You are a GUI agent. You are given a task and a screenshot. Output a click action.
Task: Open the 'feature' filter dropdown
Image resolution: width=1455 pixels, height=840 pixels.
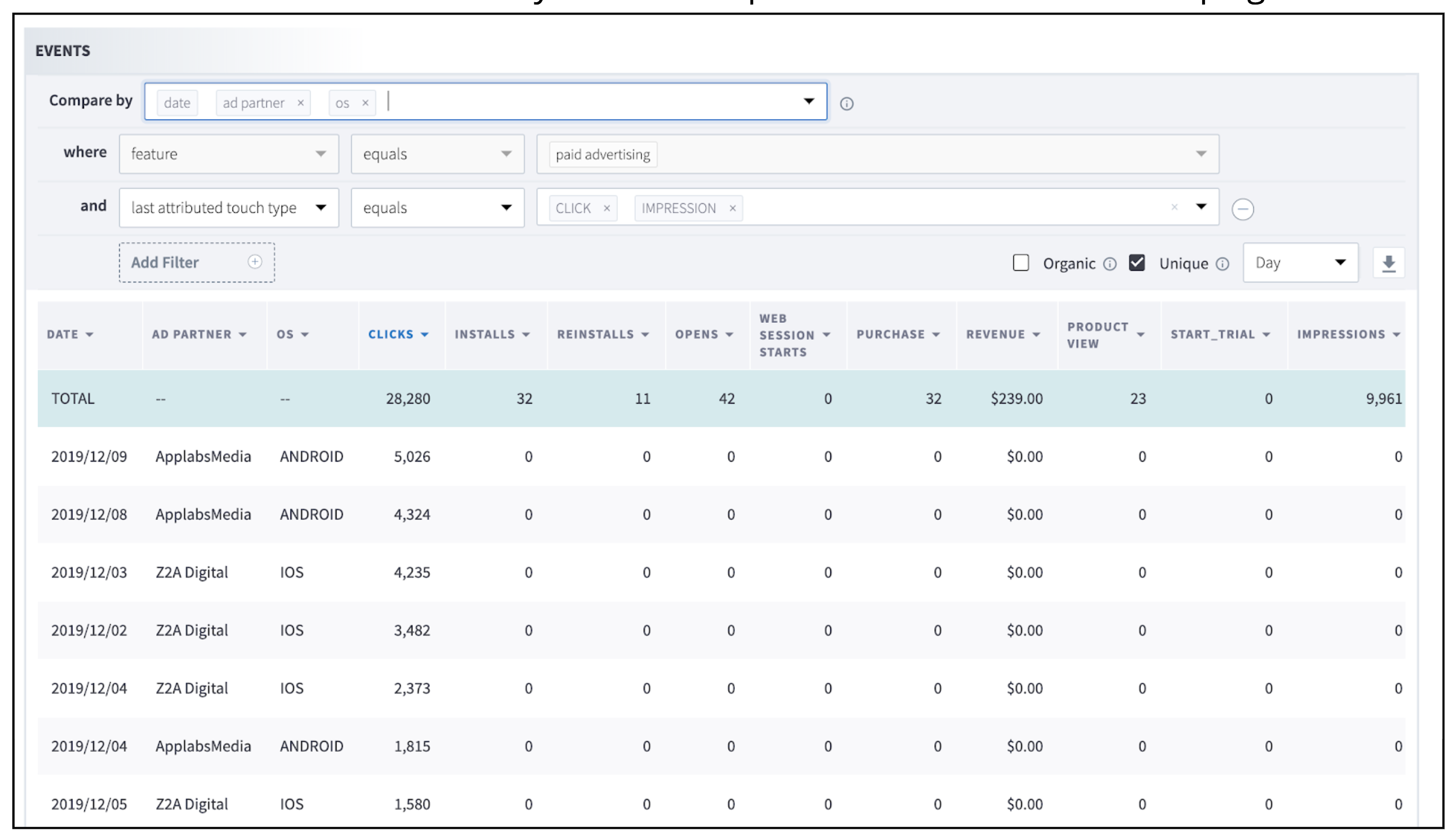[x=229, y=154]
